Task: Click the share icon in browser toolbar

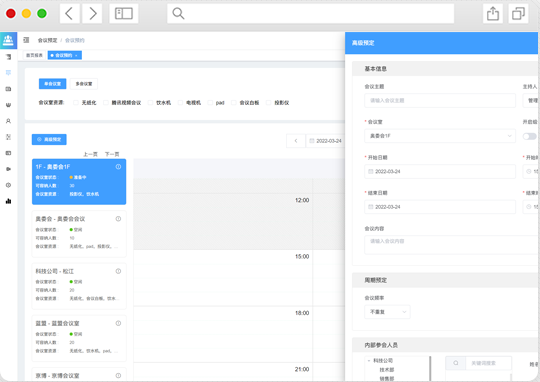Action: coord(493,14)
